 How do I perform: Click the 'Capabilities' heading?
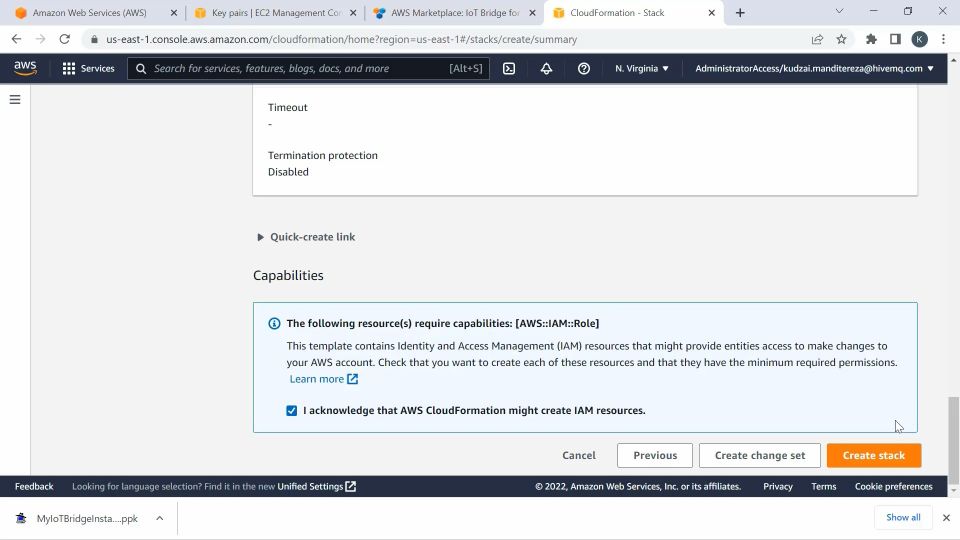point(288,276)
